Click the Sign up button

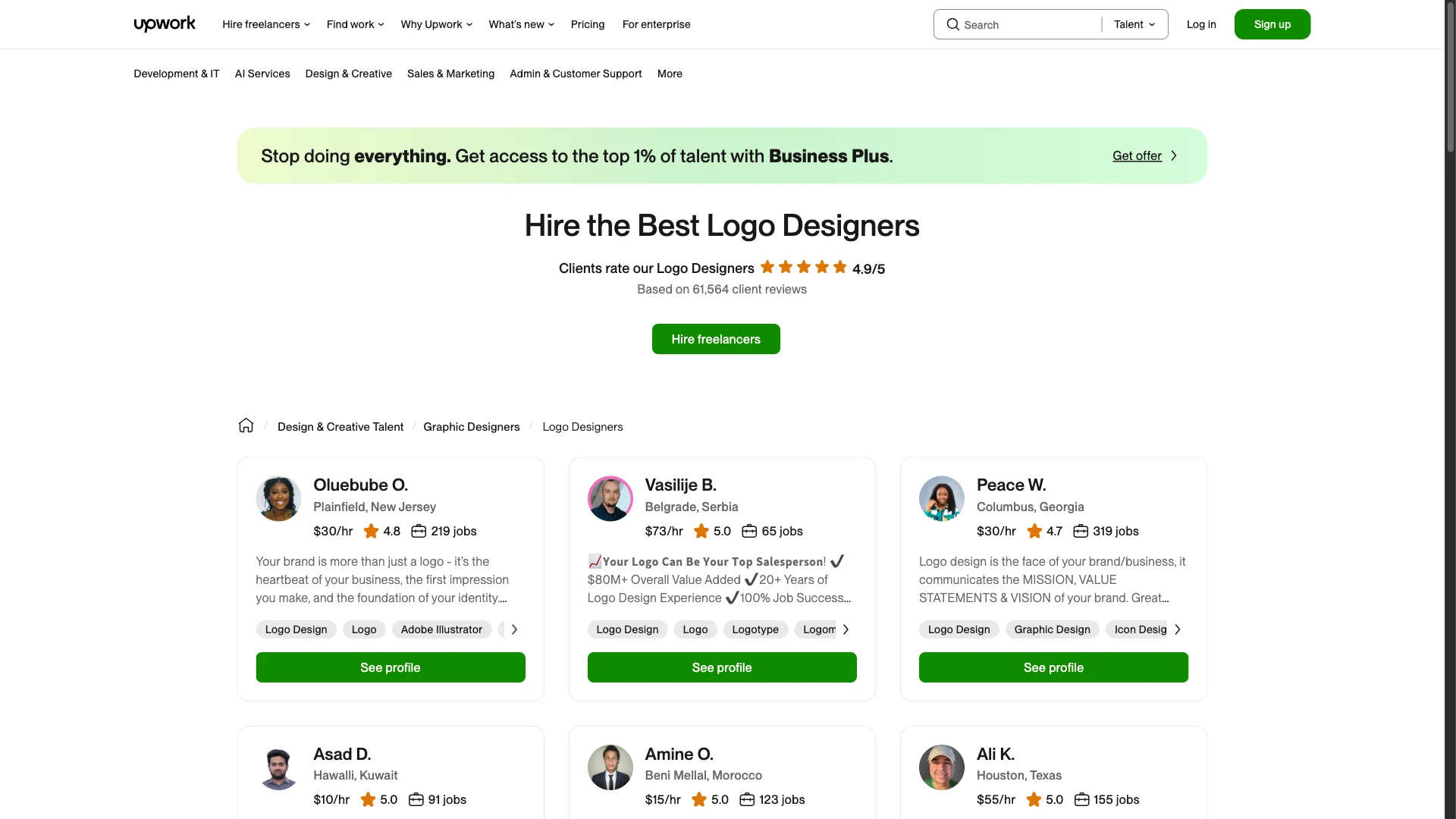click(x=1272, y=24)
